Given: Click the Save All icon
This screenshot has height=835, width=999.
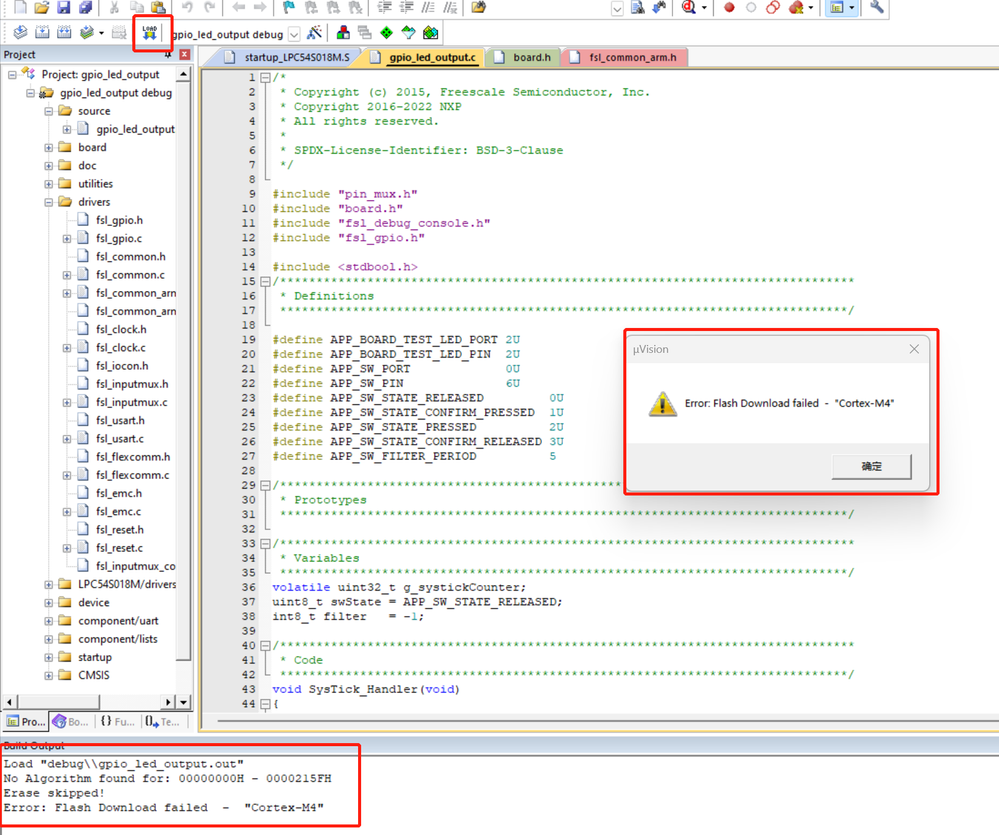Looking at the screenshot, I should point(85,7).
